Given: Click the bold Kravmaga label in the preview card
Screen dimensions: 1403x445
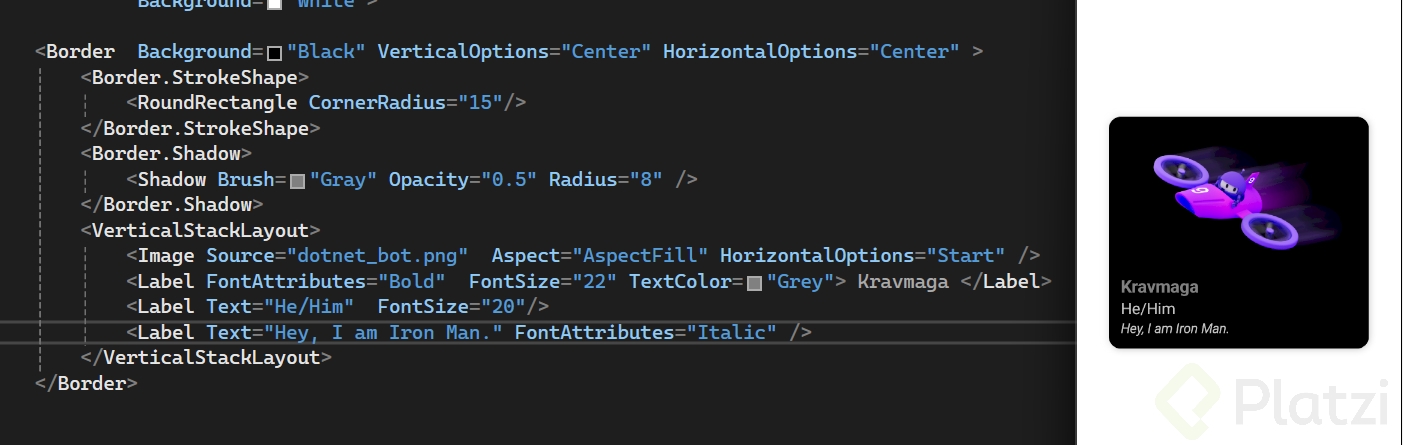Looking at the screenshot, I should (1159, 287).
